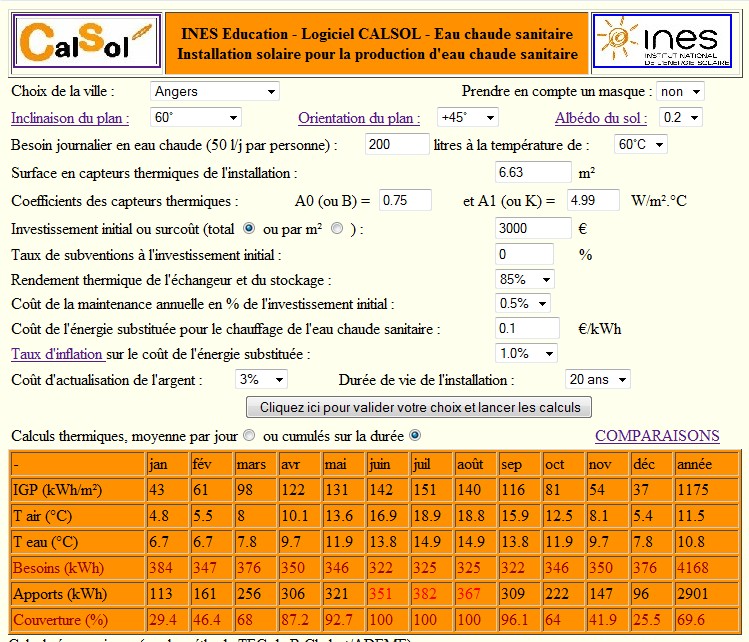Click the INES institute logo
749x642 pixels.
coord(662,41)
